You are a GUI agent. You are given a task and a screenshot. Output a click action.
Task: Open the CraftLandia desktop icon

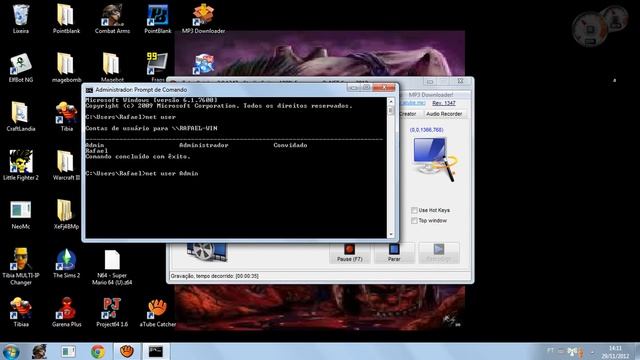(20, 117)
